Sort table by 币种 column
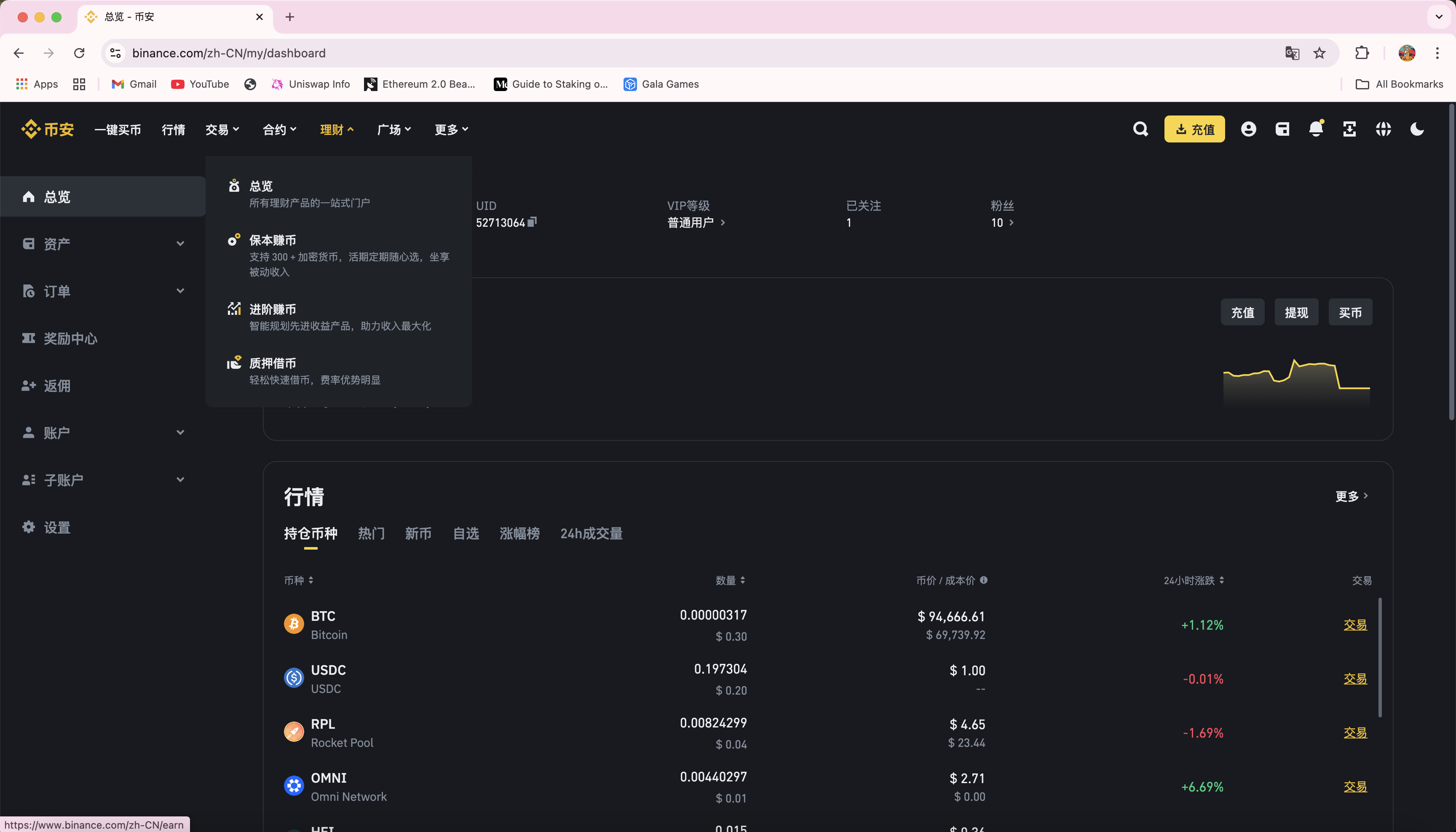1456x832 pixels. click(x=299, y=580)
